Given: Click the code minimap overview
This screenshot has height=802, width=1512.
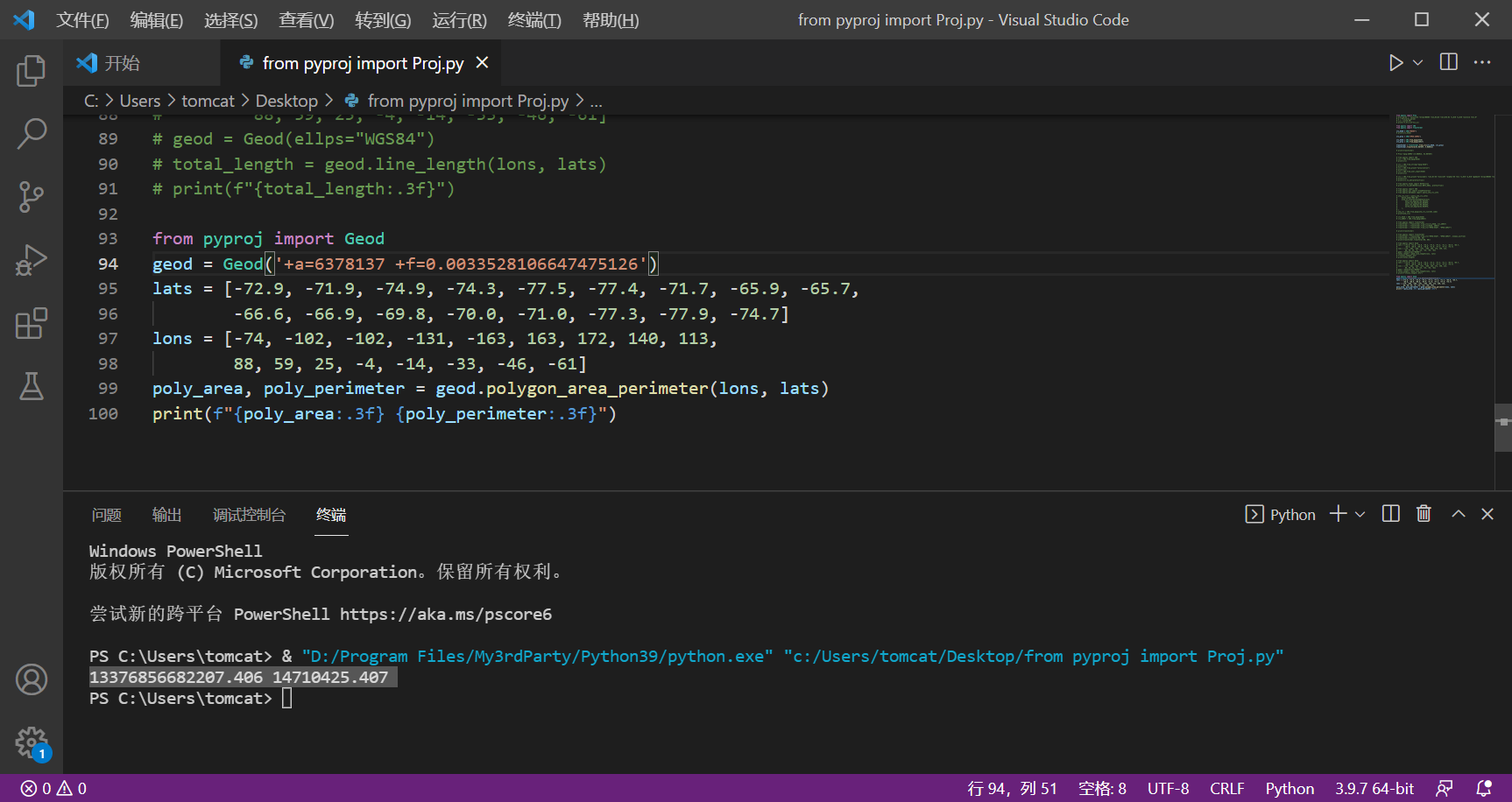Looking at the screenshot, I should click(x=1444, y=201).
